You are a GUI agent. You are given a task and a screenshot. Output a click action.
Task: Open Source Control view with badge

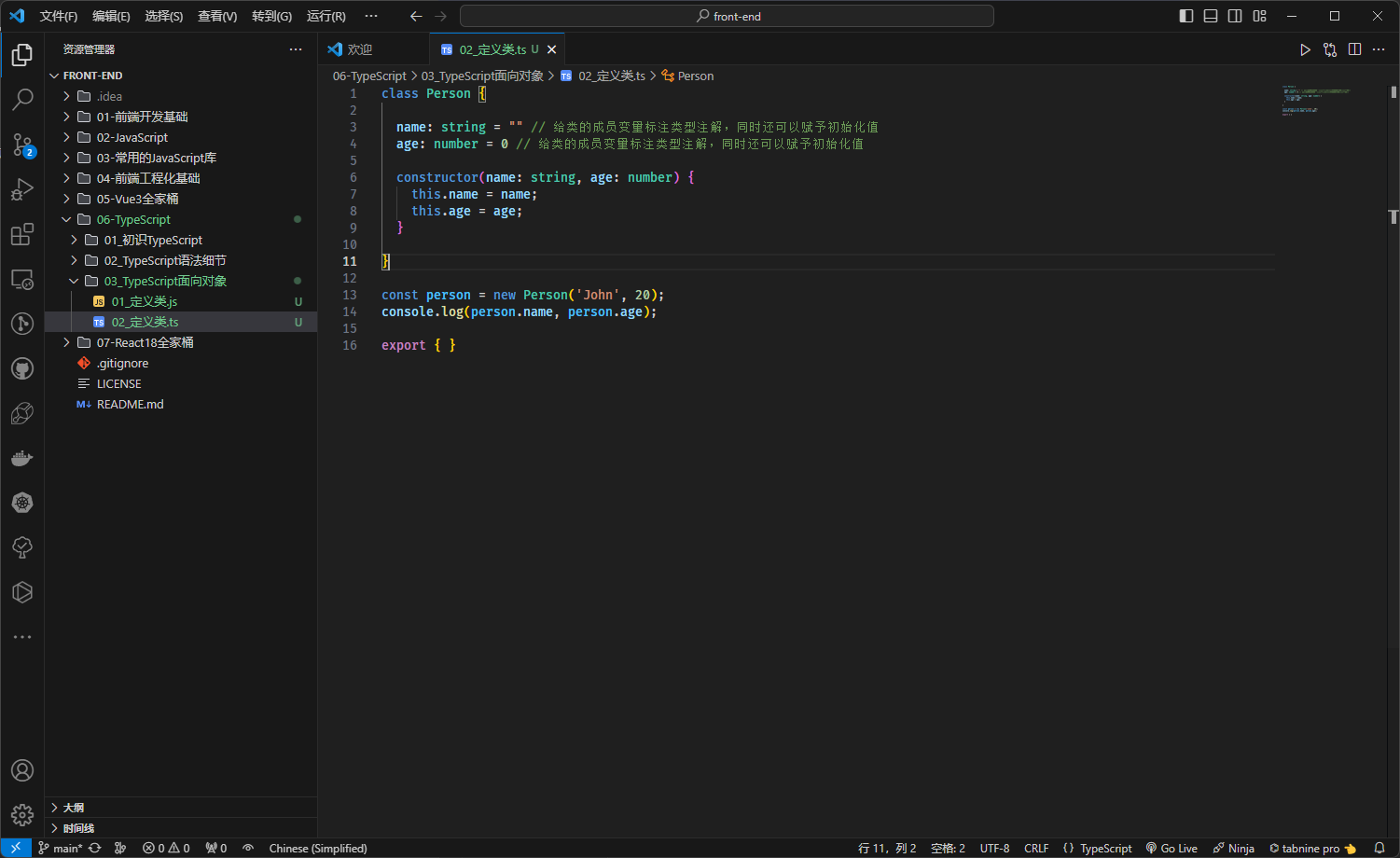(22, 144)
